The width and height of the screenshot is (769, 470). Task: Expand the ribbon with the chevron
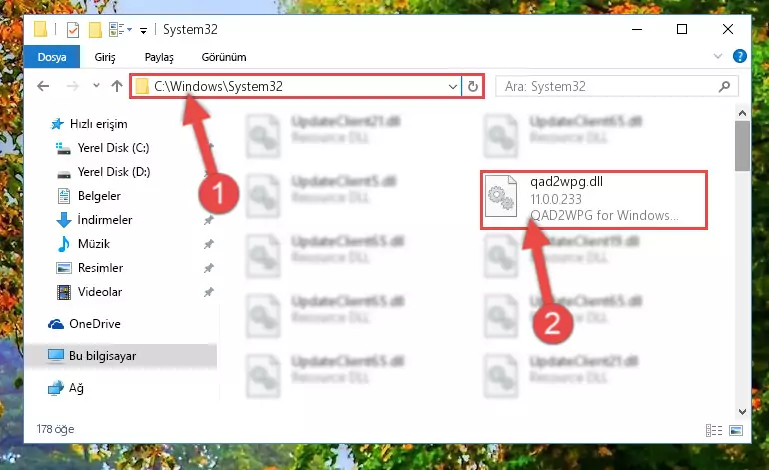[718, 56]
